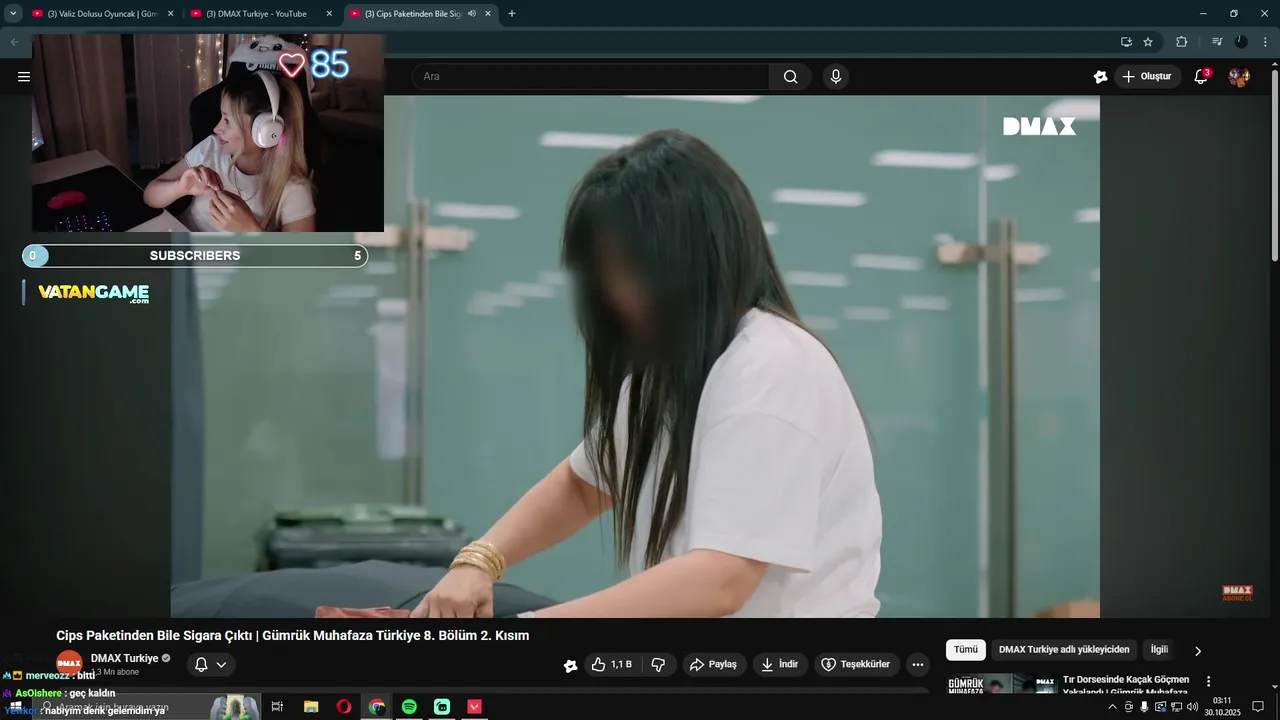
Task: Click the Oluştur create button
Action: 1148,77
